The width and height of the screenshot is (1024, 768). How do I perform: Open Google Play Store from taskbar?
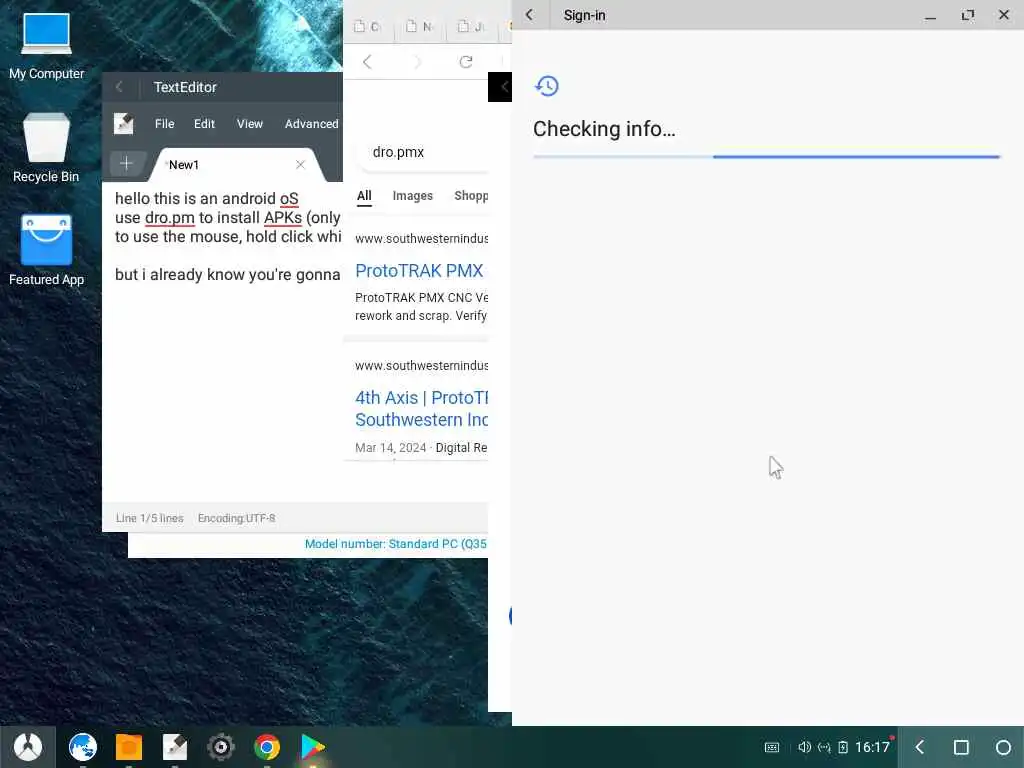point(313,747)
